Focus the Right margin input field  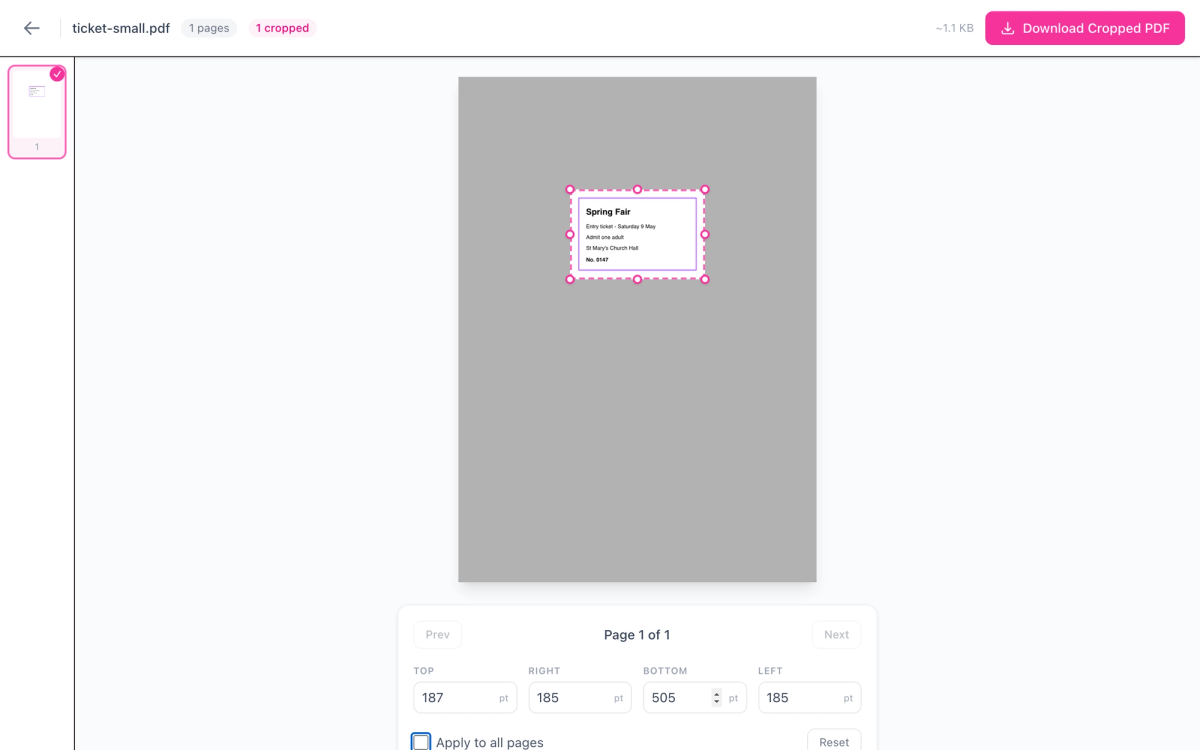(x=580, y=697)
